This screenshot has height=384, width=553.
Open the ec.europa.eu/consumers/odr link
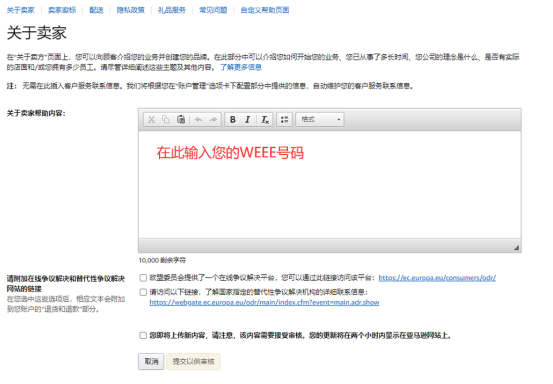437,278
